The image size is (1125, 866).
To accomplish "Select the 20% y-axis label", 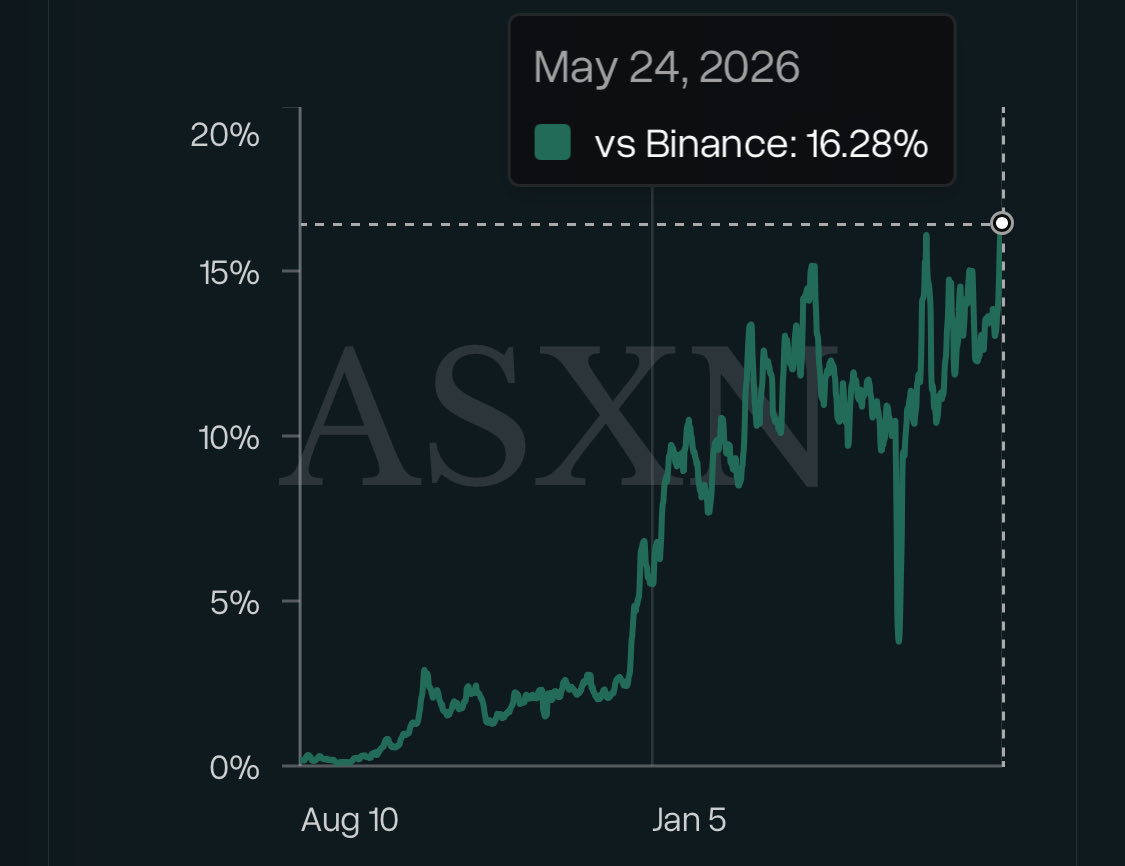I will point(225,135).
